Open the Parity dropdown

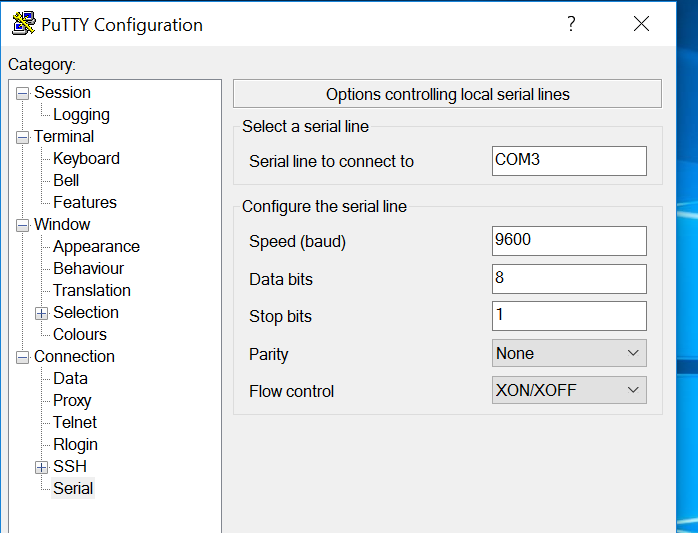[569, 353]
